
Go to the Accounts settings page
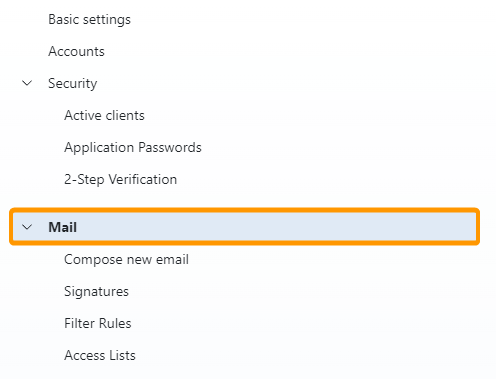point(76,51)
